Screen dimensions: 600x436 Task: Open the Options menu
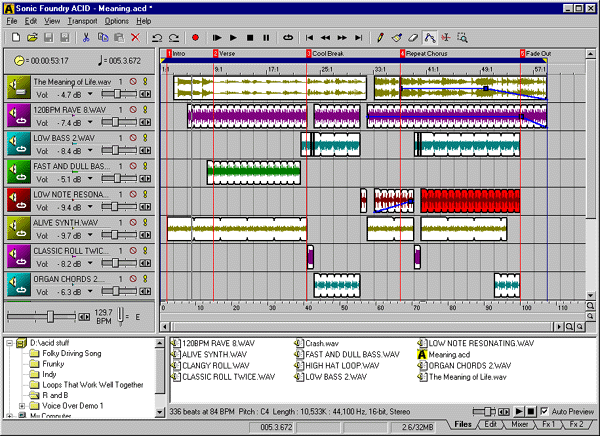click(117, 21)
